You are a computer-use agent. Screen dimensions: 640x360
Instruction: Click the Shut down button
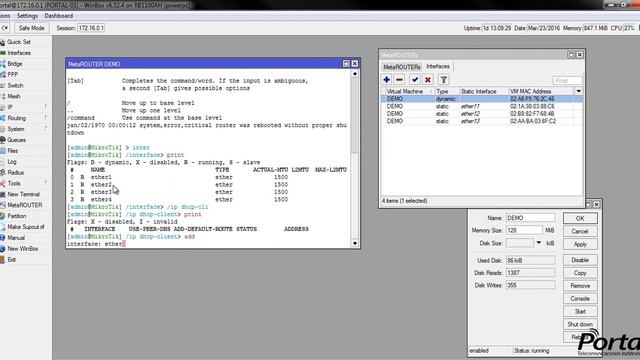[580, 324]
